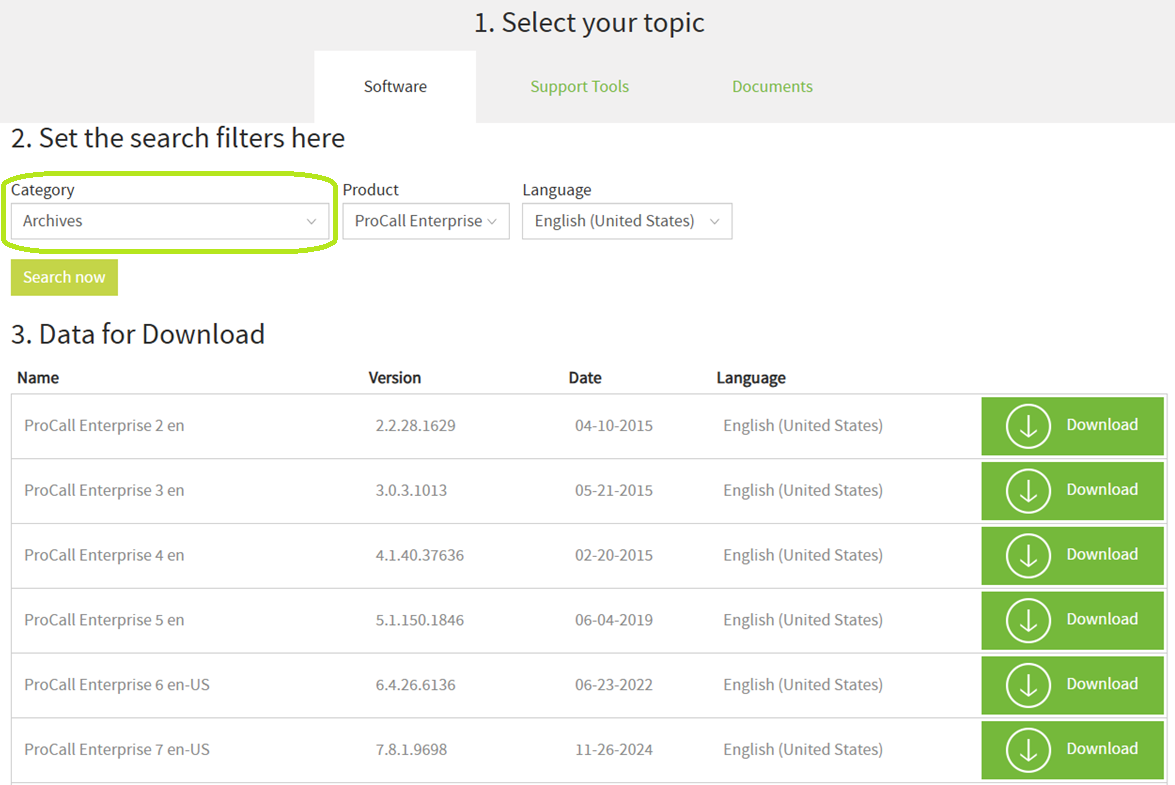
Task: Switch to the Support Tools tab
Action: (579, 86)
